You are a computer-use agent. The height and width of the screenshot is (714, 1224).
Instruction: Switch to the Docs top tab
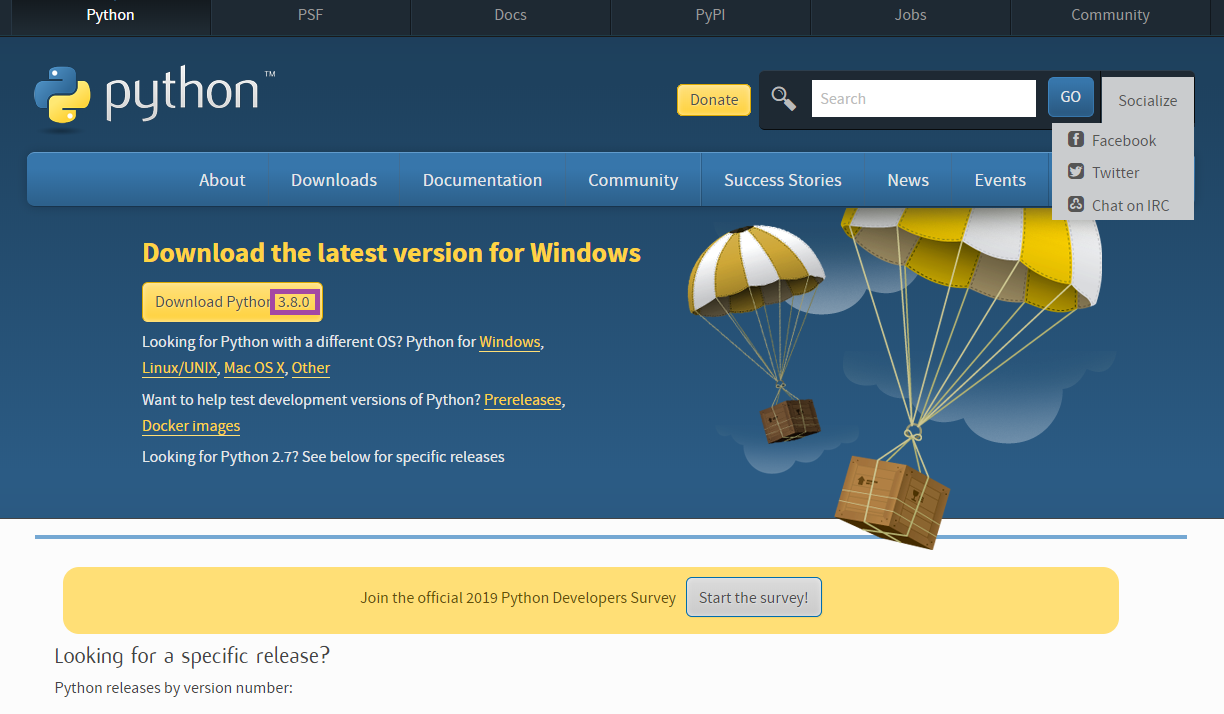(510, 15)
